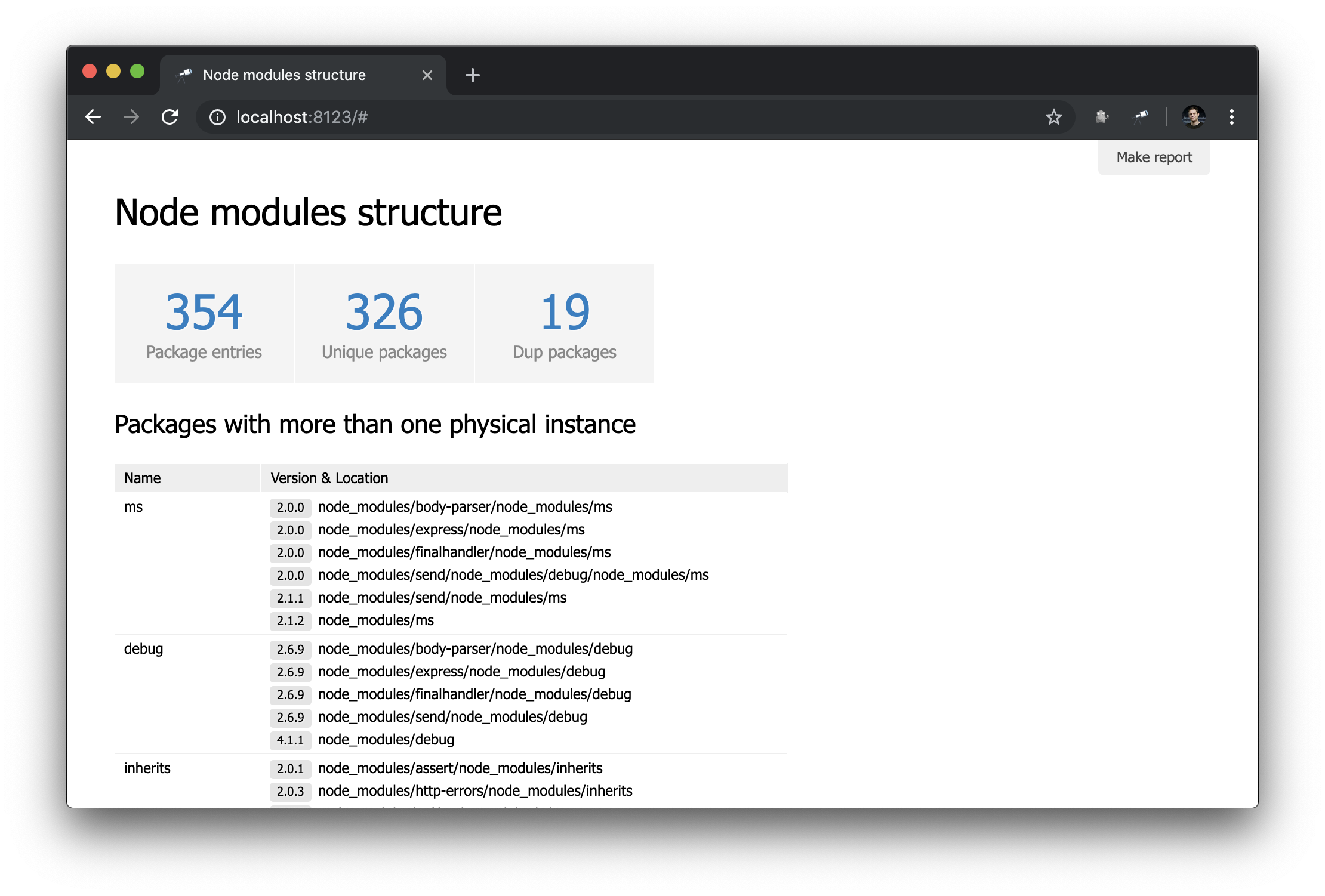Screen dimensions: 1325x896
Task: Click the 354 Package entries tile
Action: [204, 323]
